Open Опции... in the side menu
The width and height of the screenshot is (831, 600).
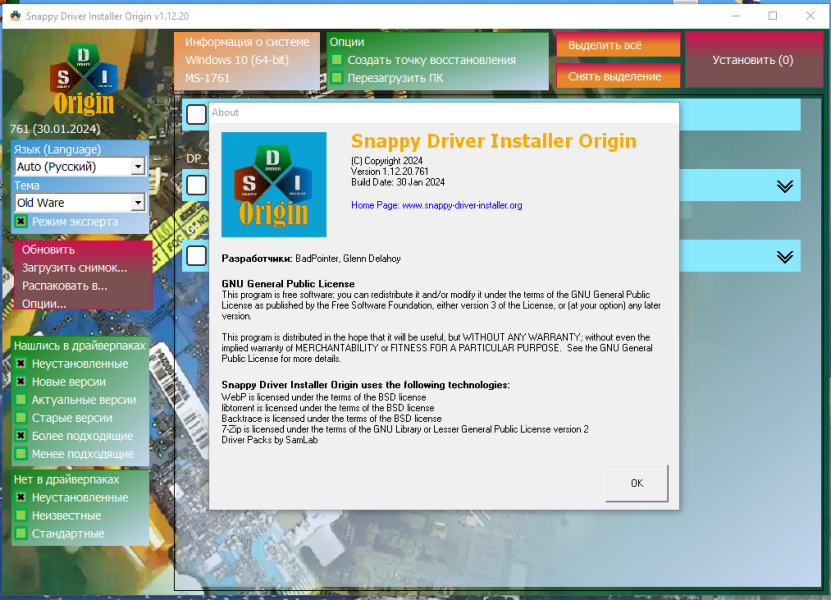point(44,303)
